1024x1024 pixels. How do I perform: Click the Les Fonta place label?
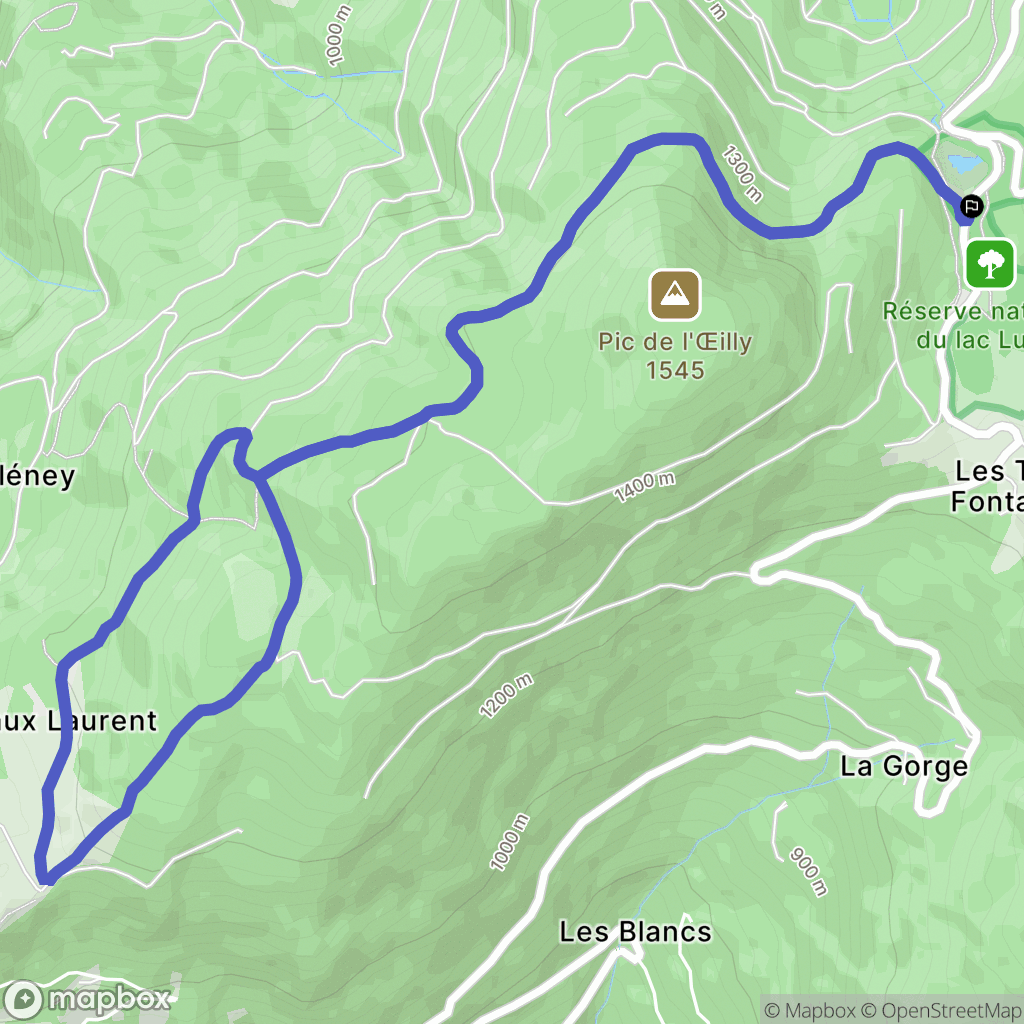tap(987, 486)
